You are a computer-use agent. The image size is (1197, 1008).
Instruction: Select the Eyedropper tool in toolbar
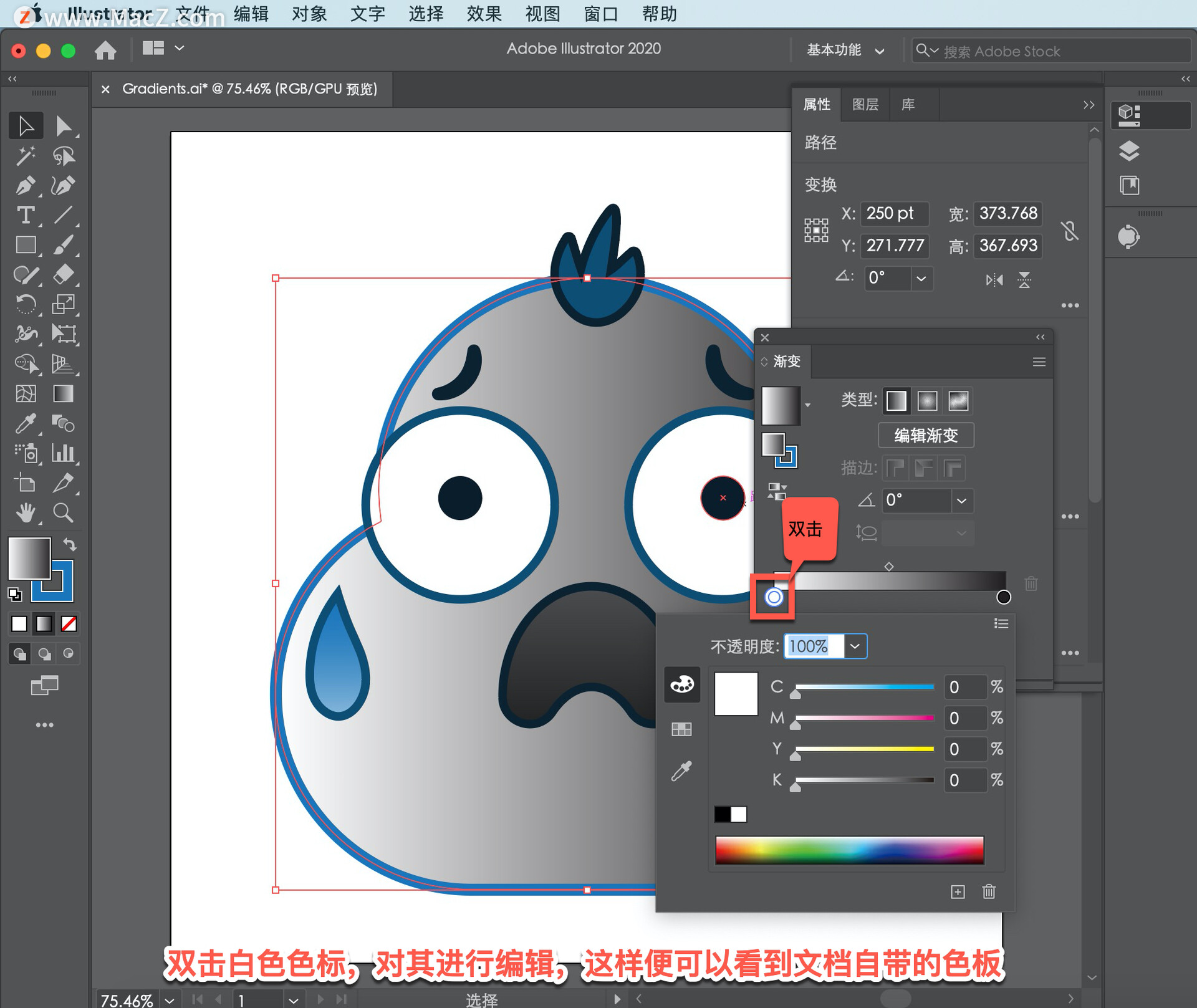[x=25, y=424]
